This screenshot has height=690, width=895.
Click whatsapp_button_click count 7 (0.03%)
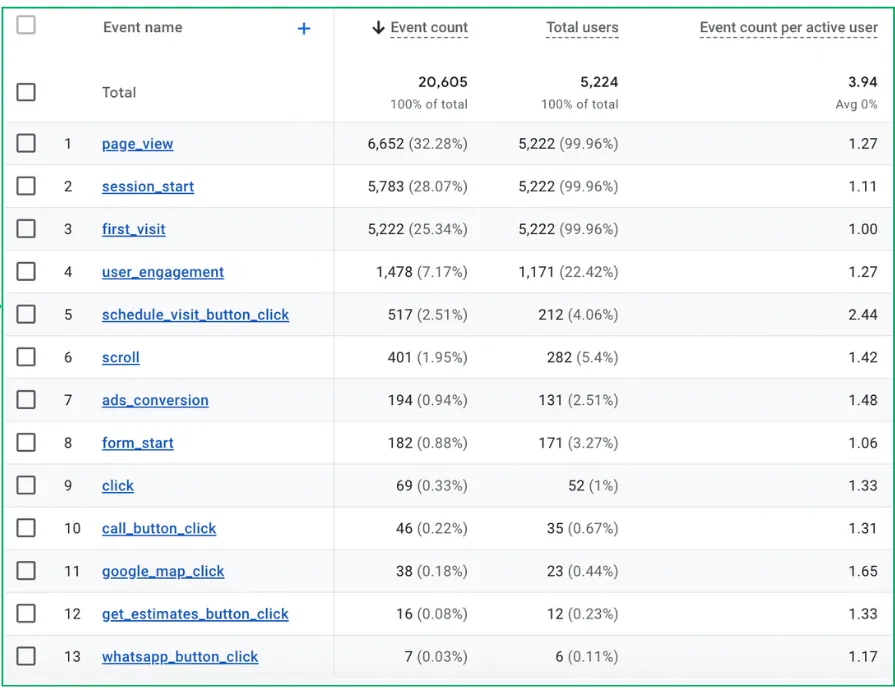(x=436, y=657)
